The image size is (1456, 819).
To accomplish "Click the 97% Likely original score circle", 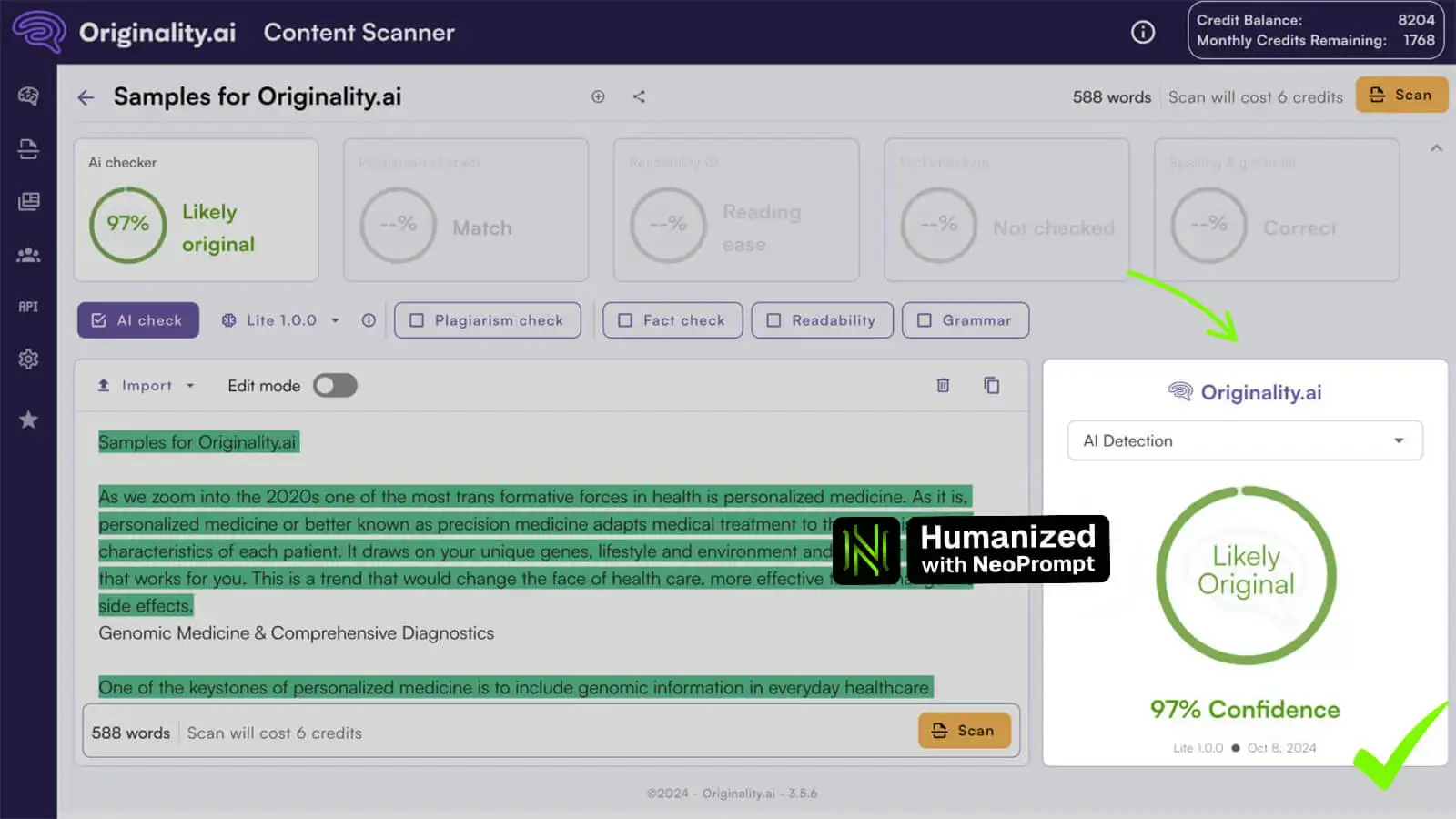I will pos(128,225).
